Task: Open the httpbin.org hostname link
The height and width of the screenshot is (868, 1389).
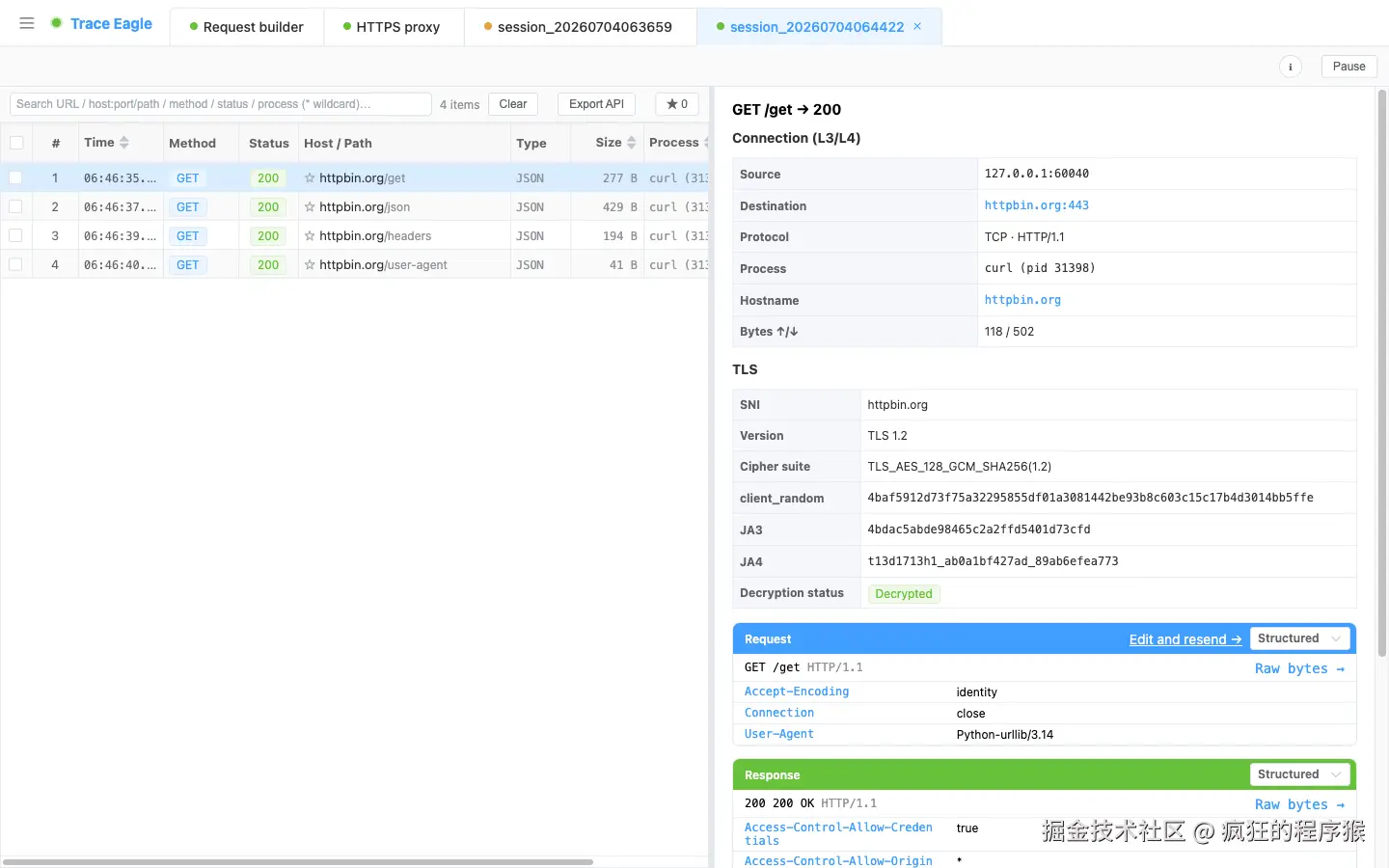Action: pos(1022,300)
